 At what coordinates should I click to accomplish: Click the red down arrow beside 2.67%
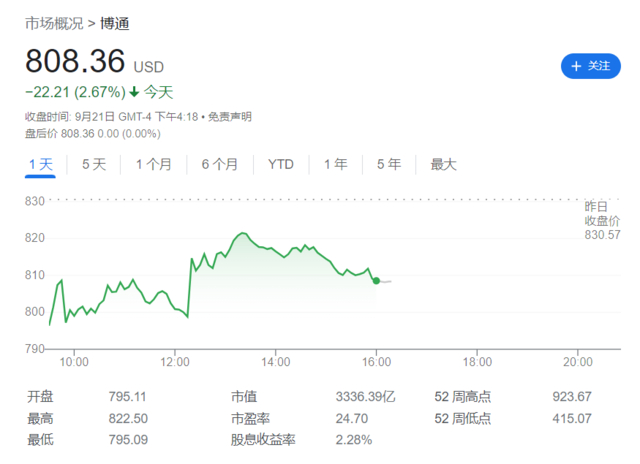click(134, 92)
